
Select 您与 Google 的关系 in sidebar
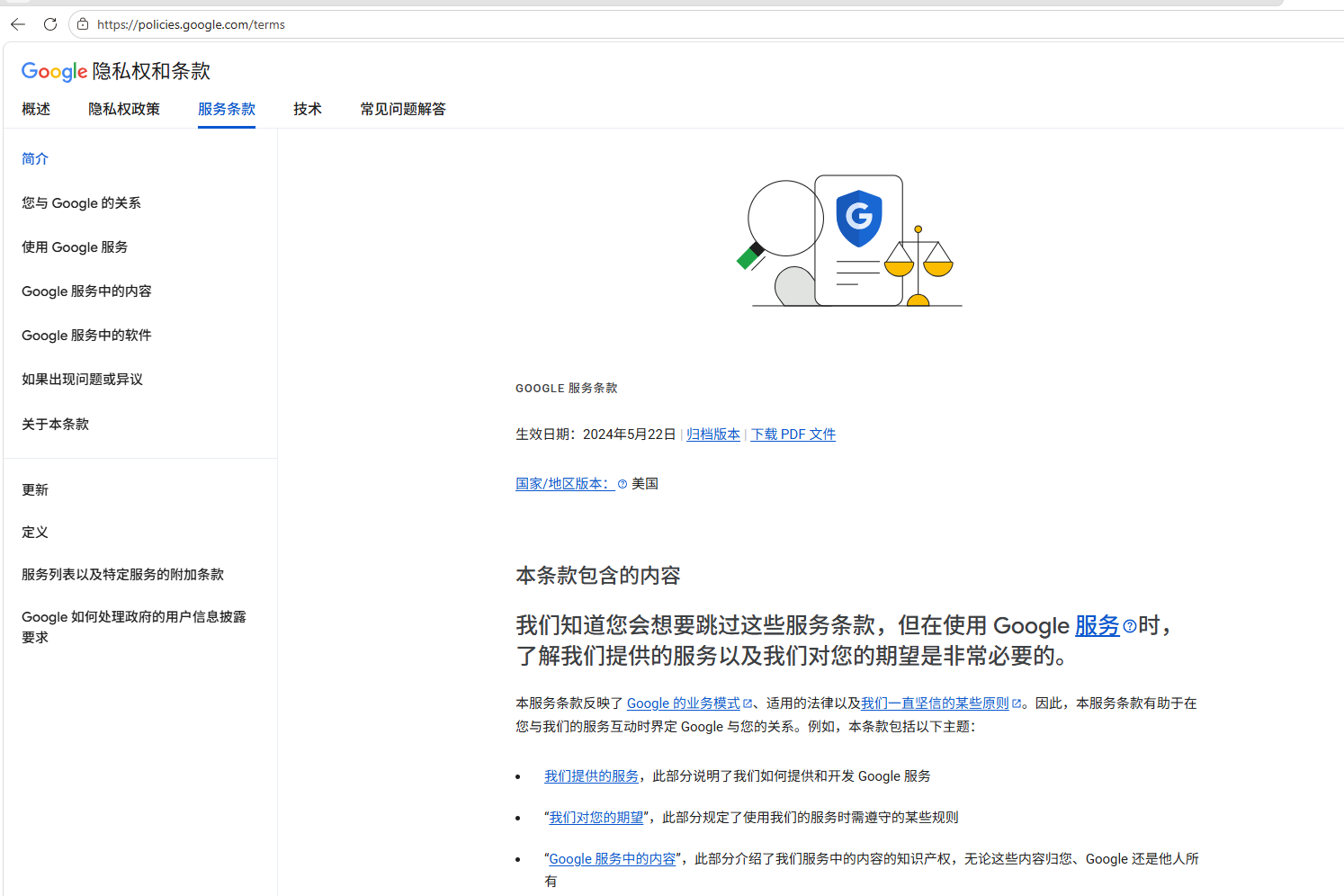point(81,203)
